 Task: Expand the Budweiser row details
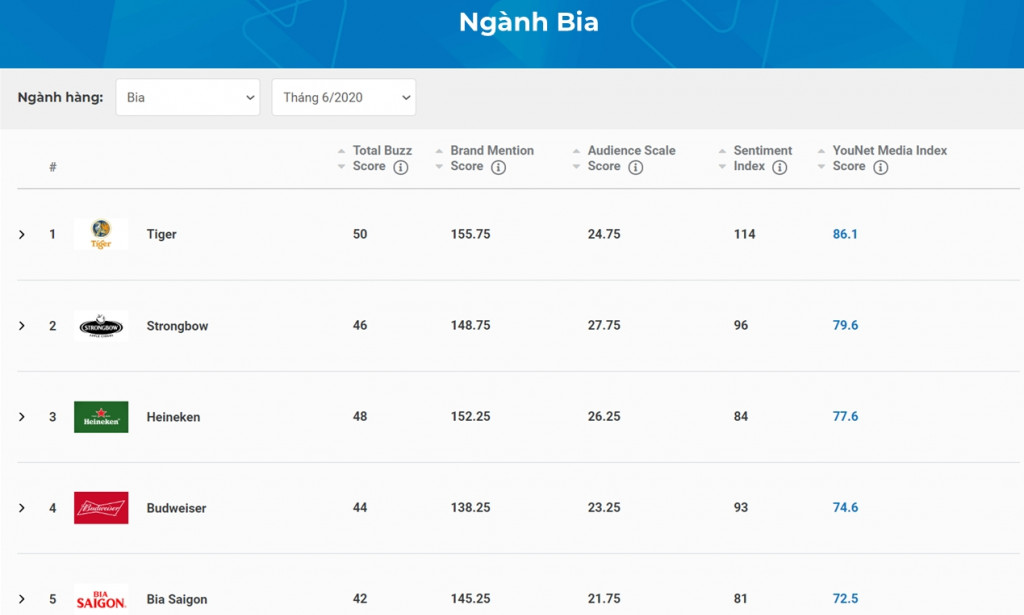(22, 507)
